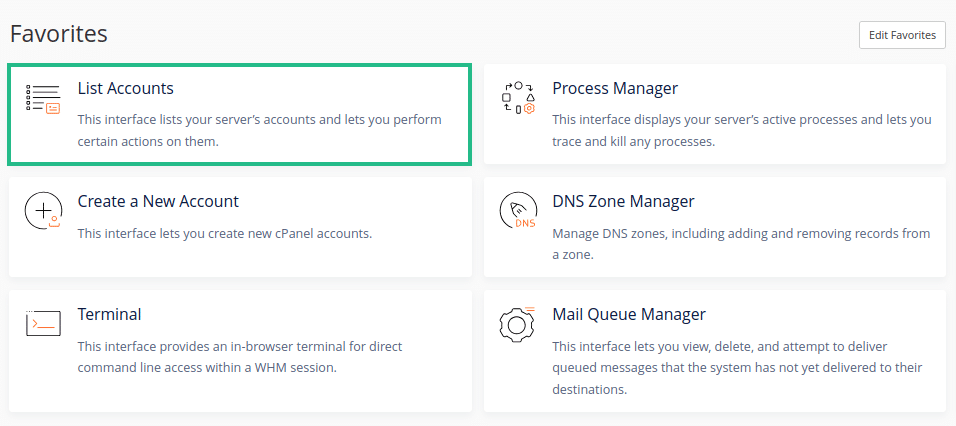
Task: Click the DNS Zone Manager icon
Action: tap(518, 210)
